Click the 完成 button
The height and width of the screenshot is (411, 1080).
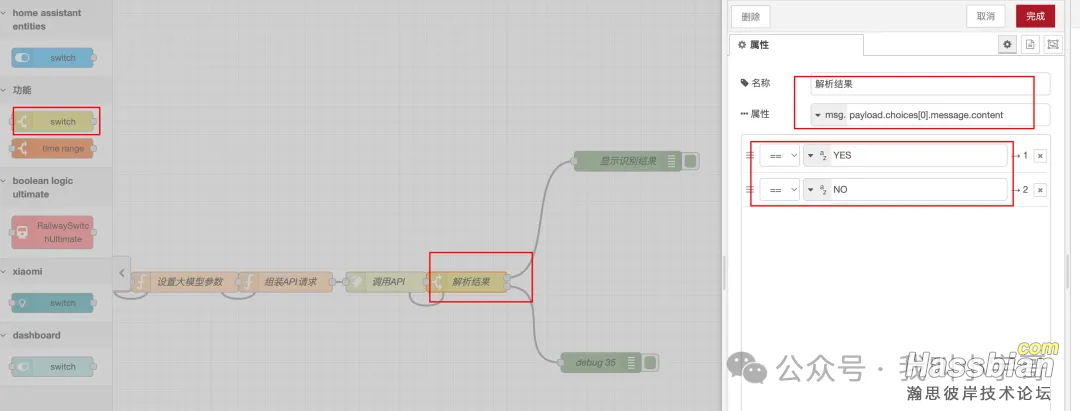(x=1035, y=16)
